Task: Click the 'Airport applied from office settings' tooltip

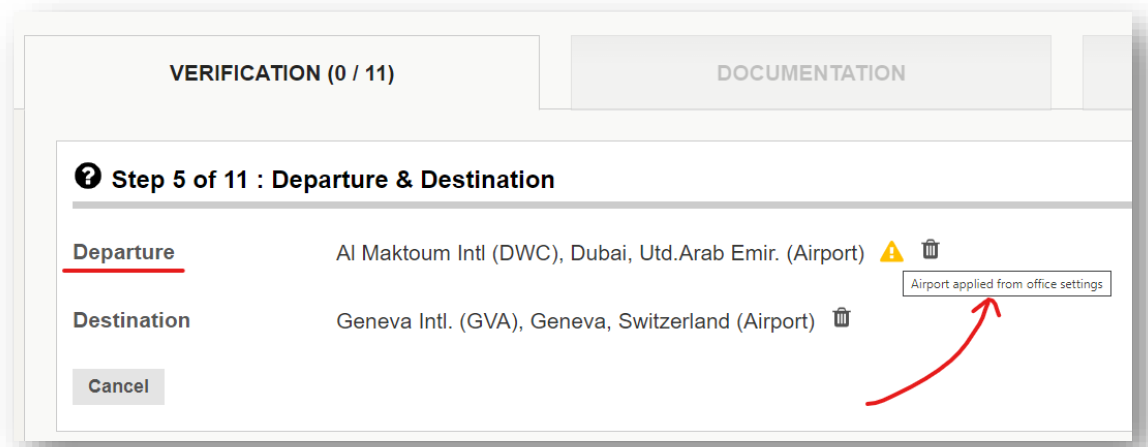Action: [x=1007, y=285]
